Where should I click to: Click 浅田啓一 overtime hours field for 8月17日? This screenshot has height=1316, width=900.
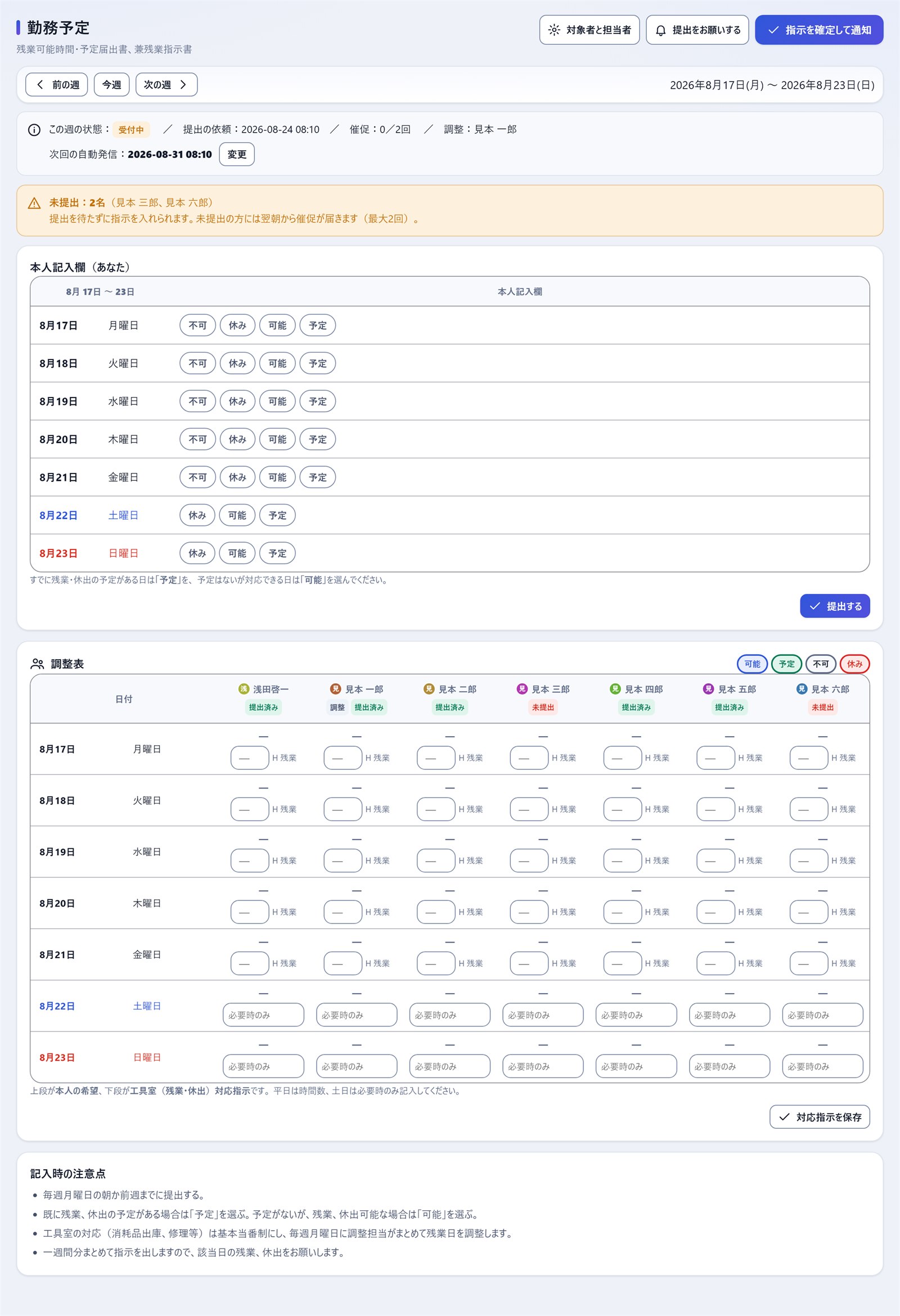pyautogui.click(x=250, y=758)
